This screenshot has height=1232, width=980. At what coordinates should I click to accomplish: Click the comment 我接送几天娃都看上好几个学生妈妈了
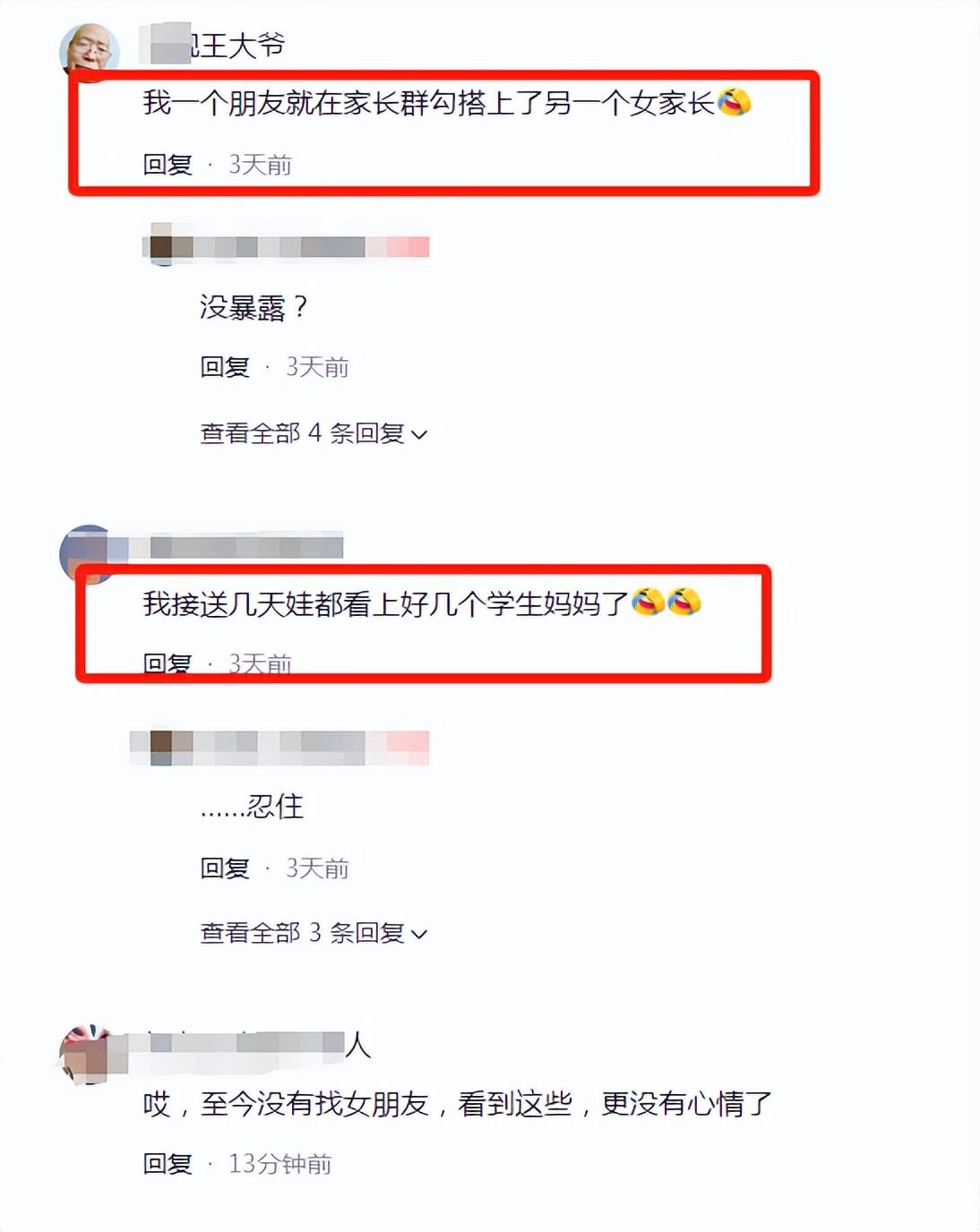coord(385,603)
